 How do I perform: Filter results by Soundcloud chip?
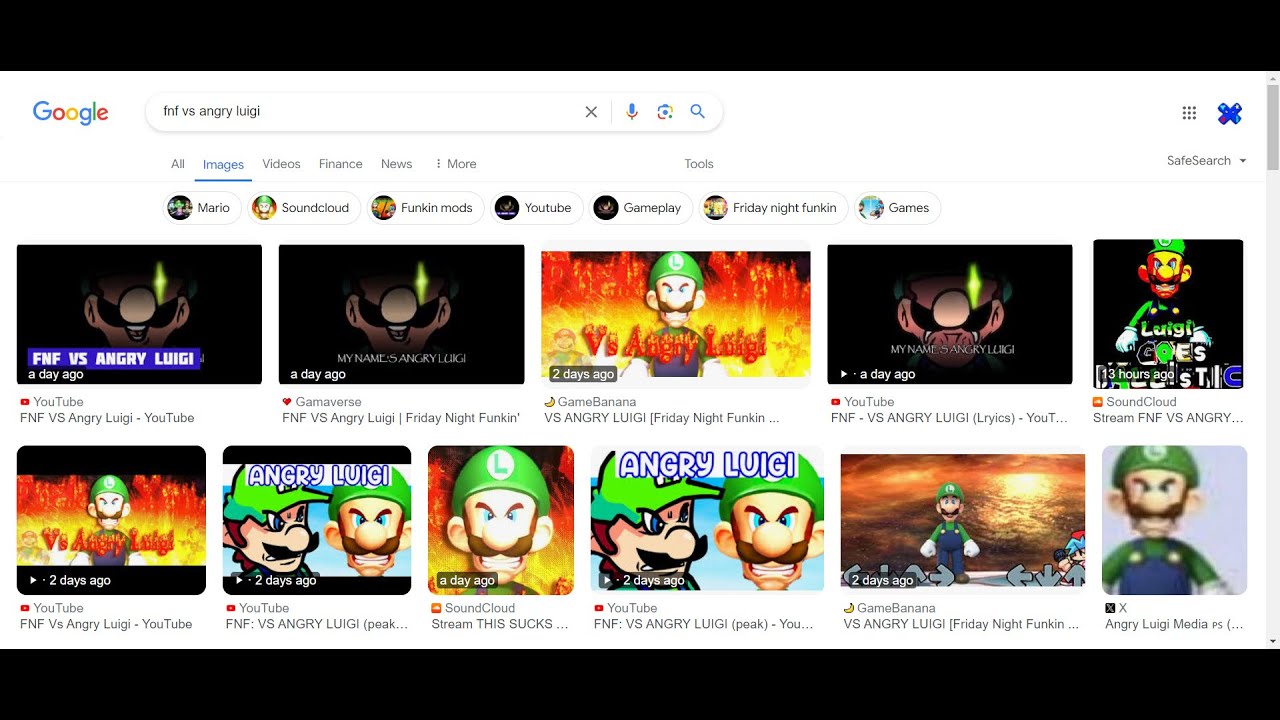(x=304, y=208)
